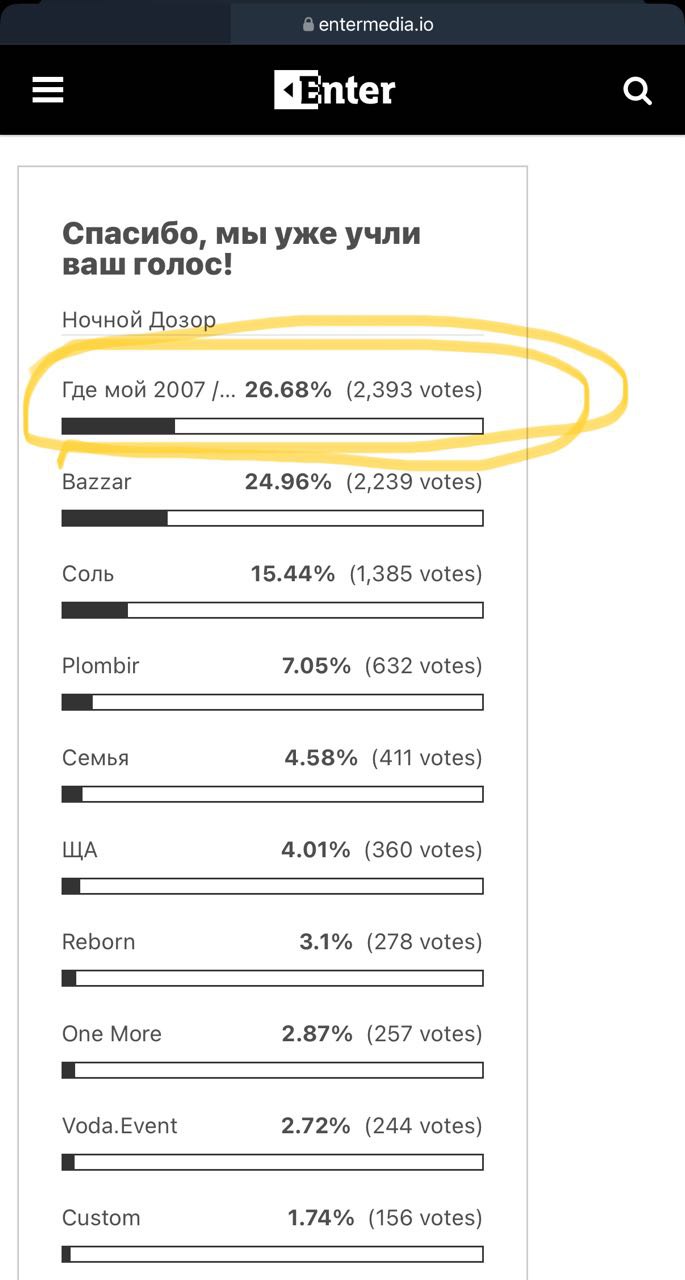Screen dimensions: 685x1280
Task: Click the Где мой 2007 poll option
Action: coord(149,390)
